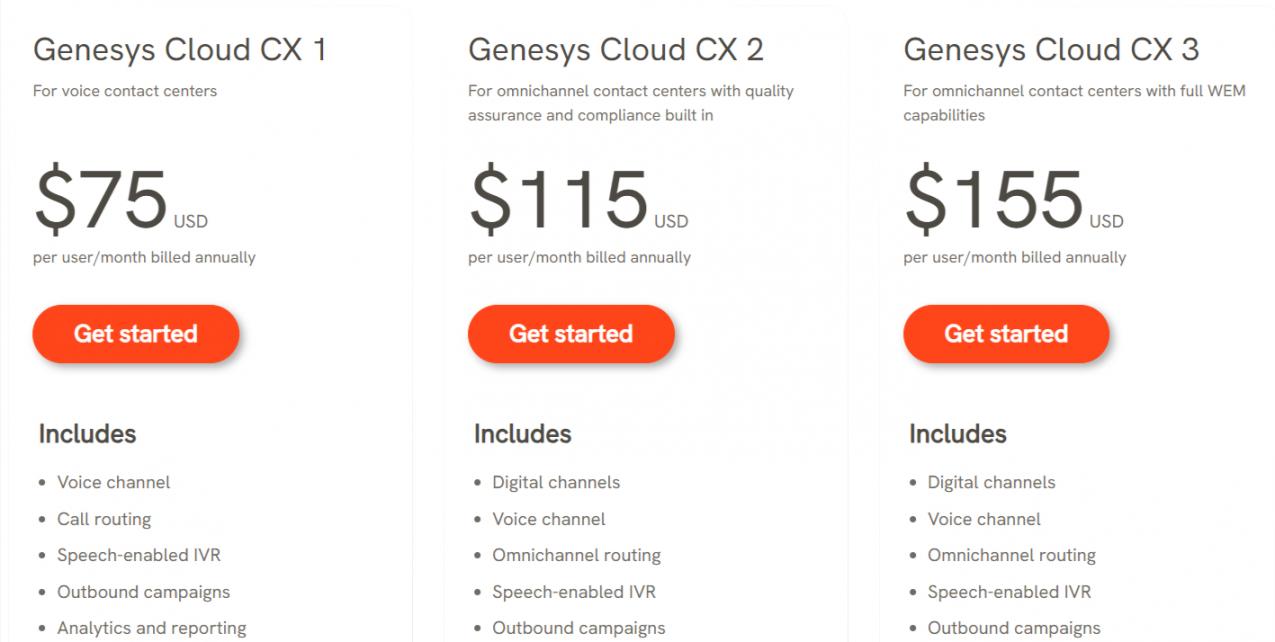This screenshot has height=642, width=1275.
Task: Click Digital channels in CX 2 list
Action: click(556, 482)
